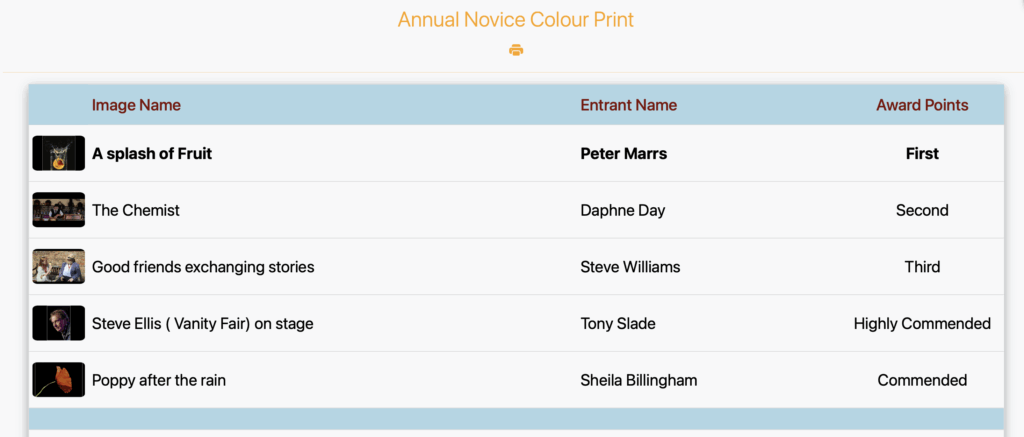This screenshot has height=437, width=1024.
Task: View the Good friends exchanging stories thumbnail
Action: (x=59, y=267)
